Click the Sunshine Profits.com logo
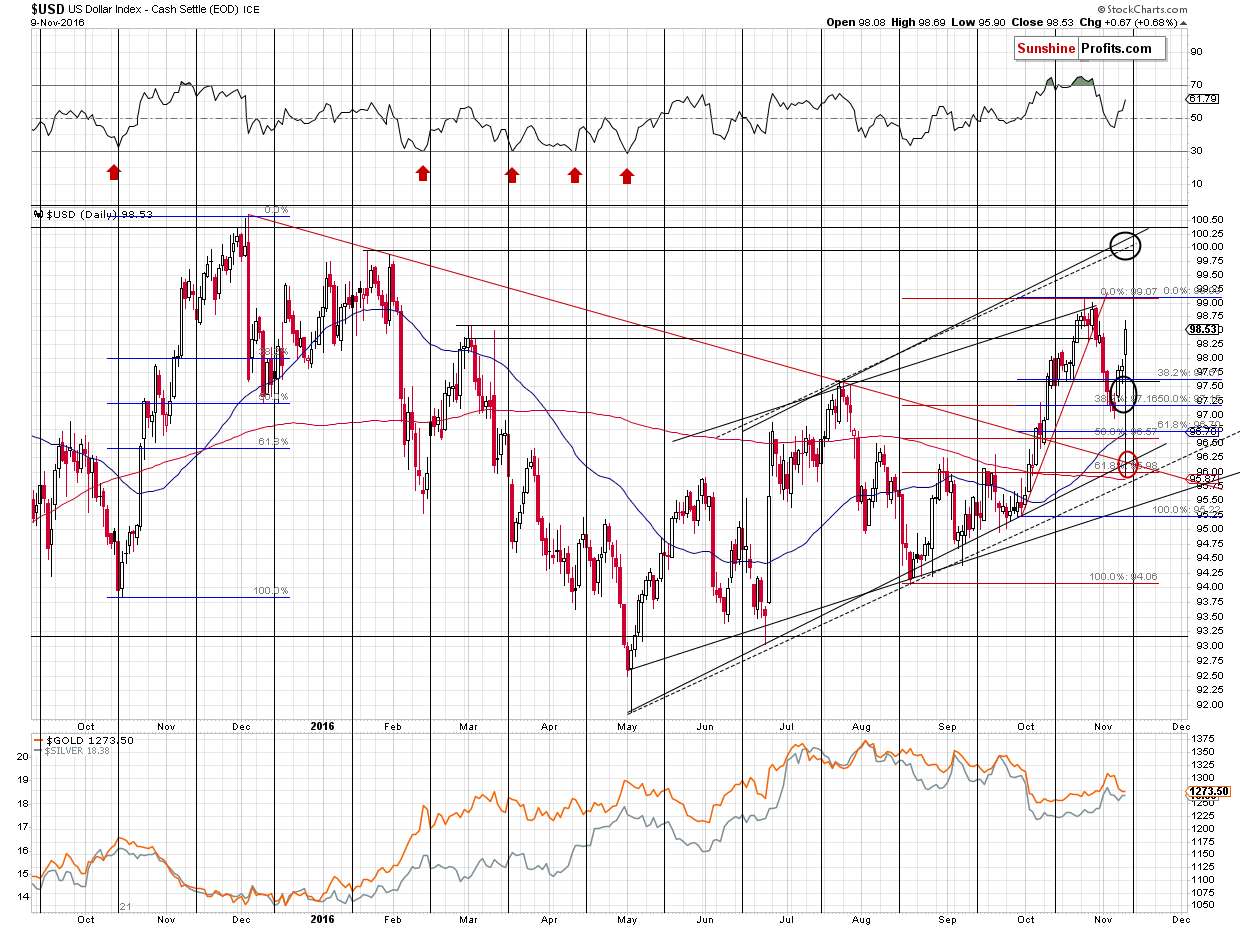 (1089, 48)
